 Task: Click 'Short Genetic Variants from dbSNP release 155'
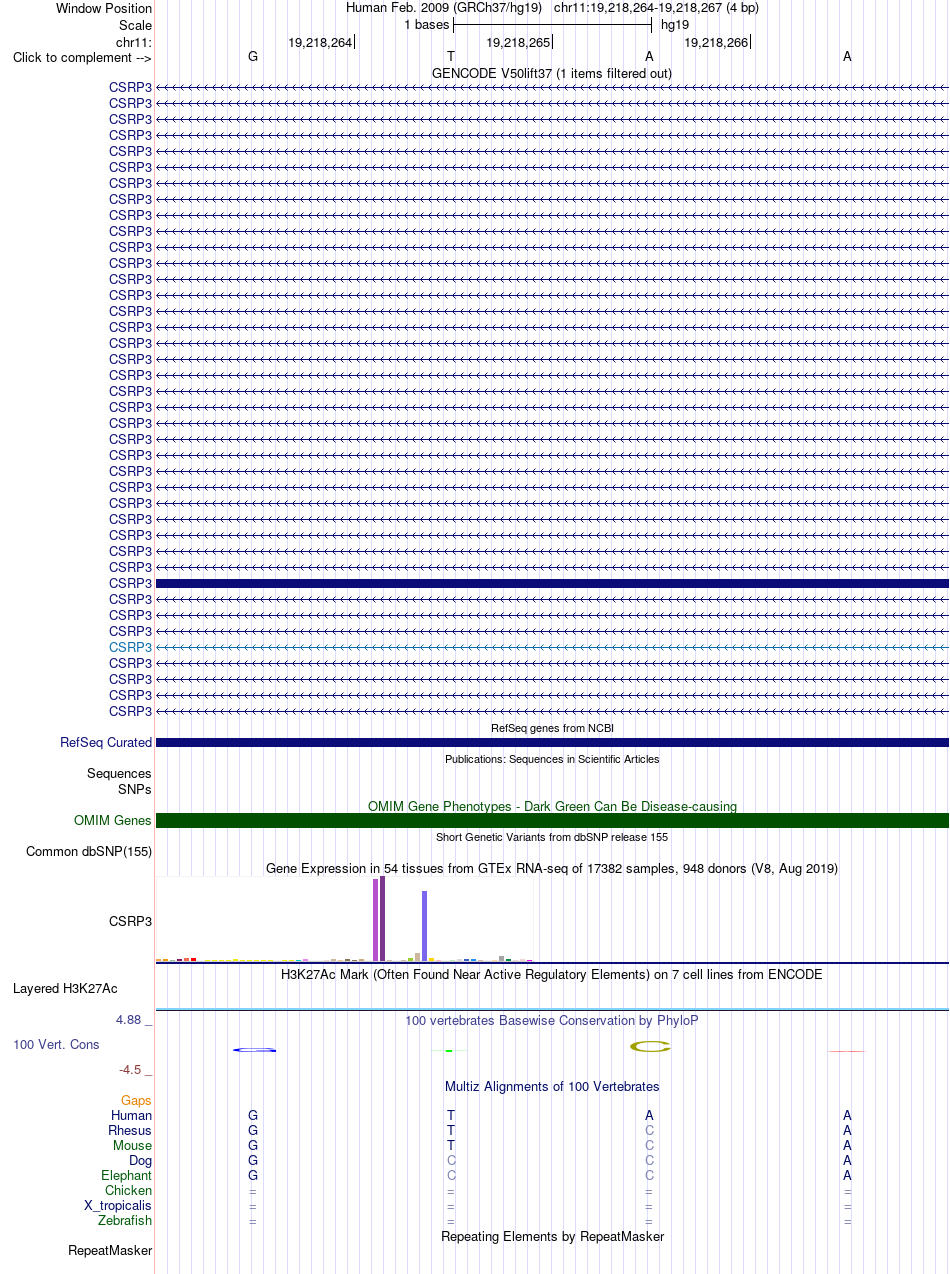tap(552, 837)
